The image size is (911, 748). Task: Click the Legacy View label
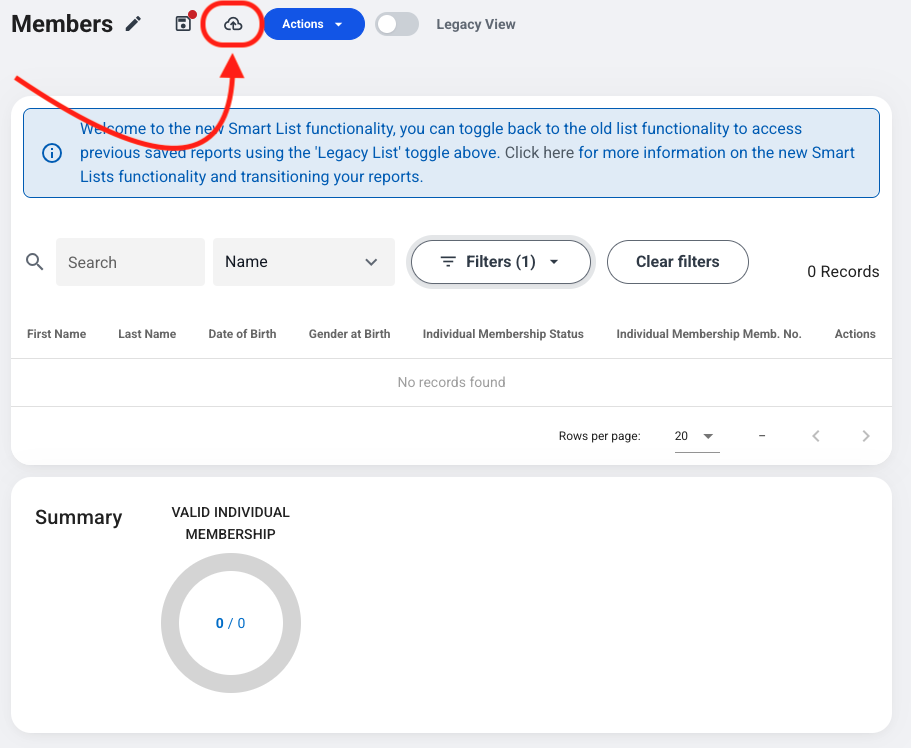click(476, 24)
